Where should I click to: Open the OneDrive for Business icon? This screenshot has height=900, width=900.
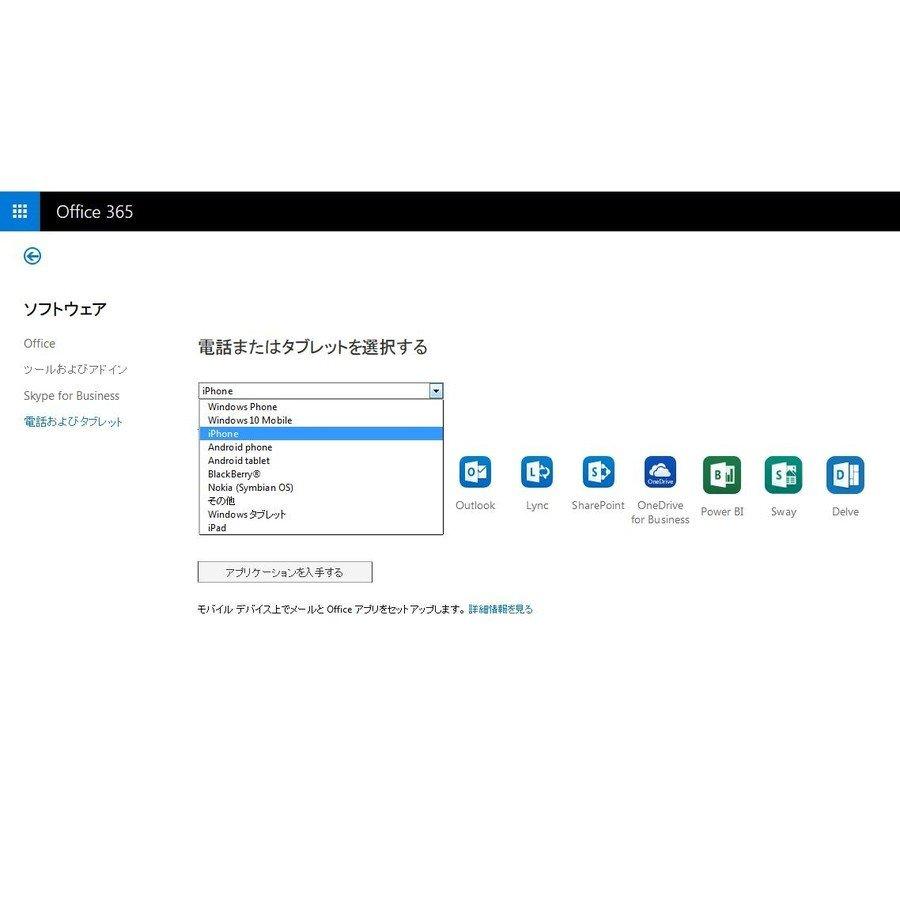coord(660,472)
